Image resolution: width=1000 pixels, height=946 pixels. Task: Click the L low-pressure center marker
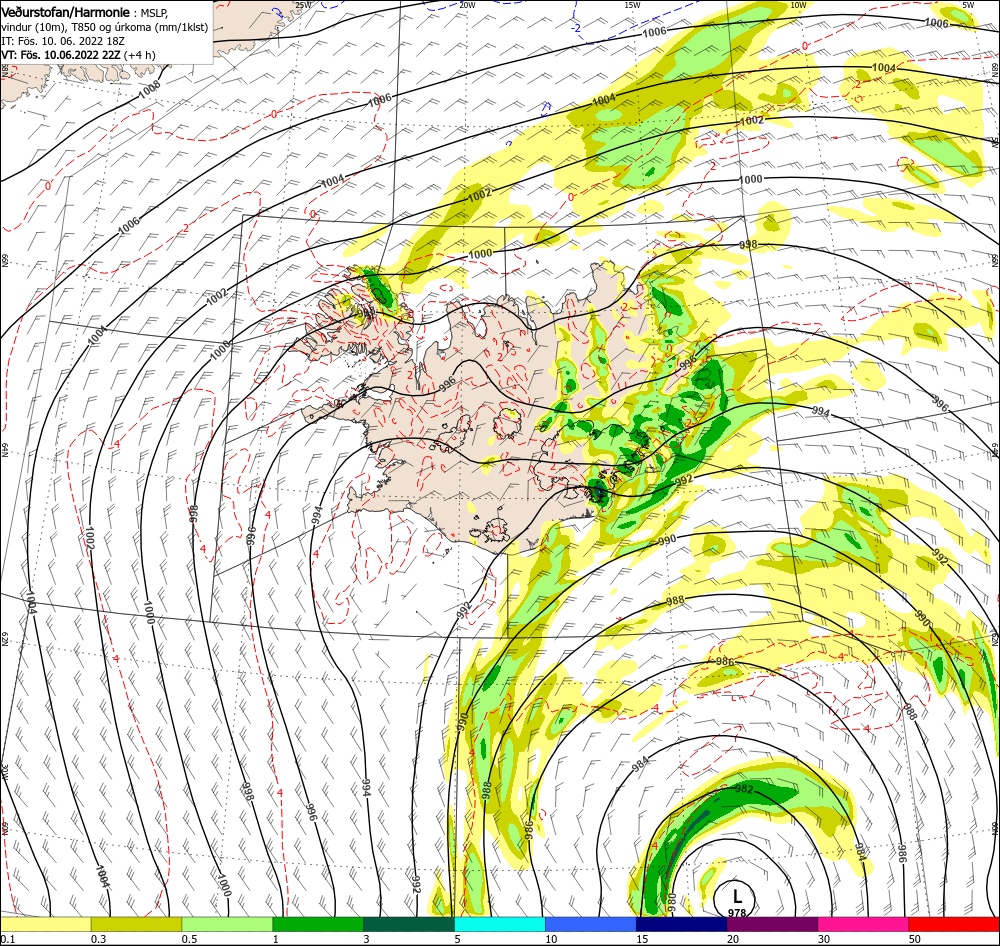(737, 898)
